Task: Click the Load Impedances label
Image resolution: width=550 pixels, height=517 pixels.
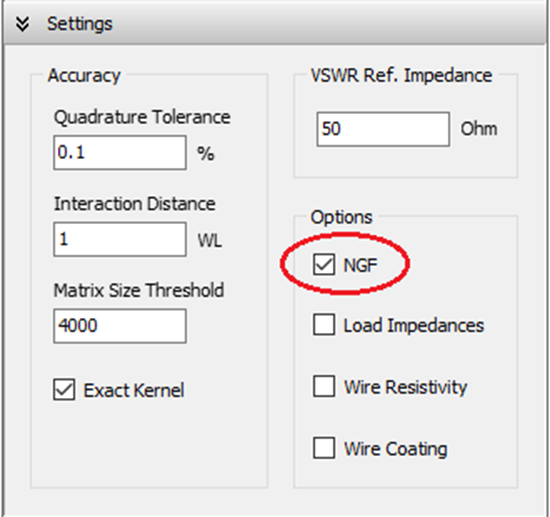Action: (414, 326)
